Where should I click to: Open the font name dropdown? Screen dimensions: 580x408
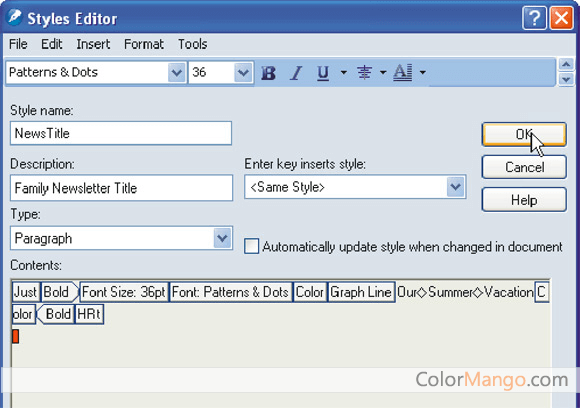click(x=176, y=72)
